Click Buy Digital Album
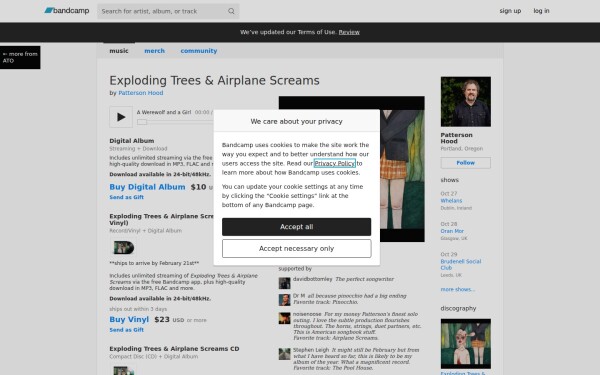Image resolution: width=600 pixels, height=375 pixels. coord(147,187)
